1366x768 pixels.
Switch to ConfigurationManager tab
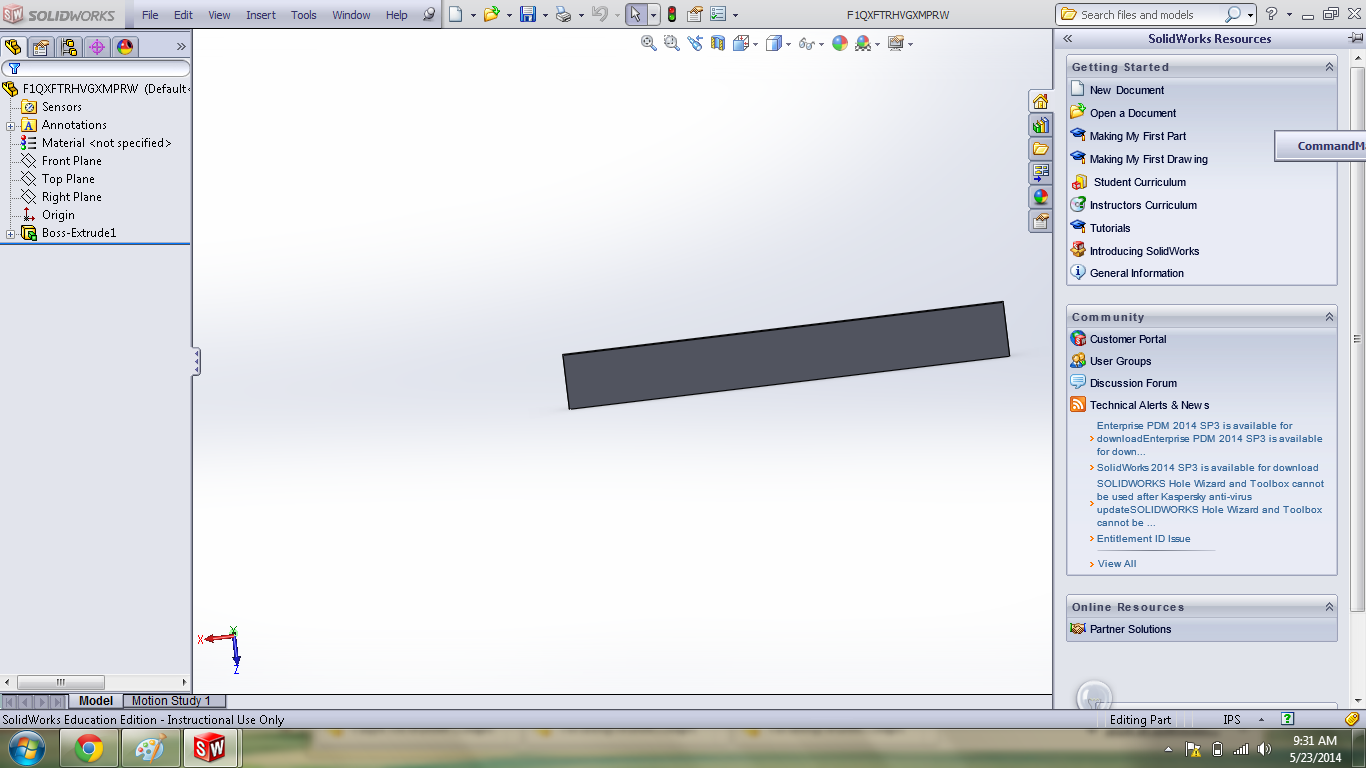(x=69, y=47)
